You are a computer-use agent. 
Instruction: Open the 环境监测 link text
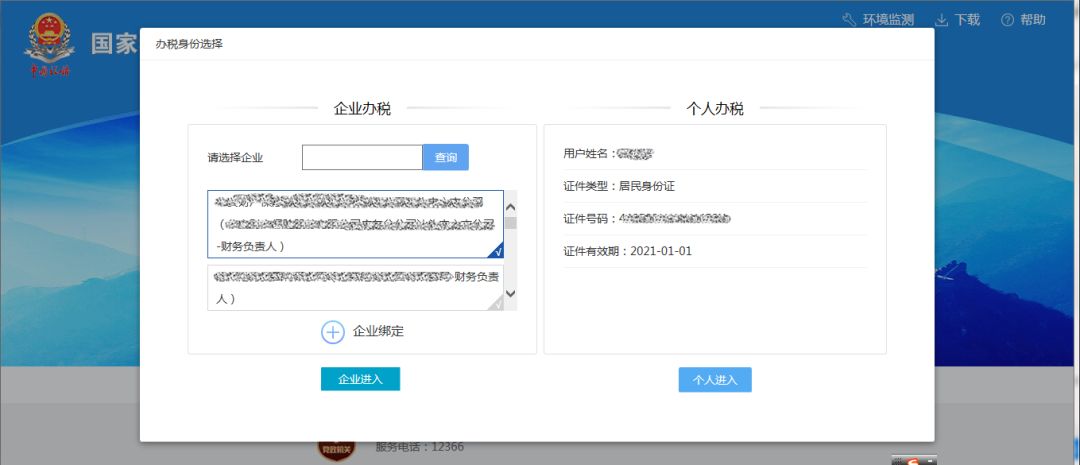(x=888, y=20)
